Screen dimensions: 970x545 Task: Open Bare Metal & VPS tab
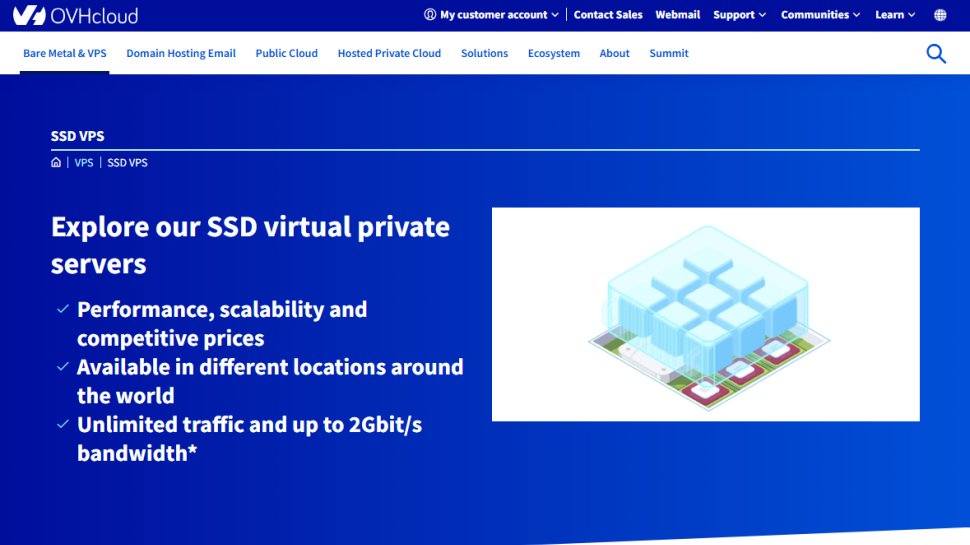click(65, 53)
